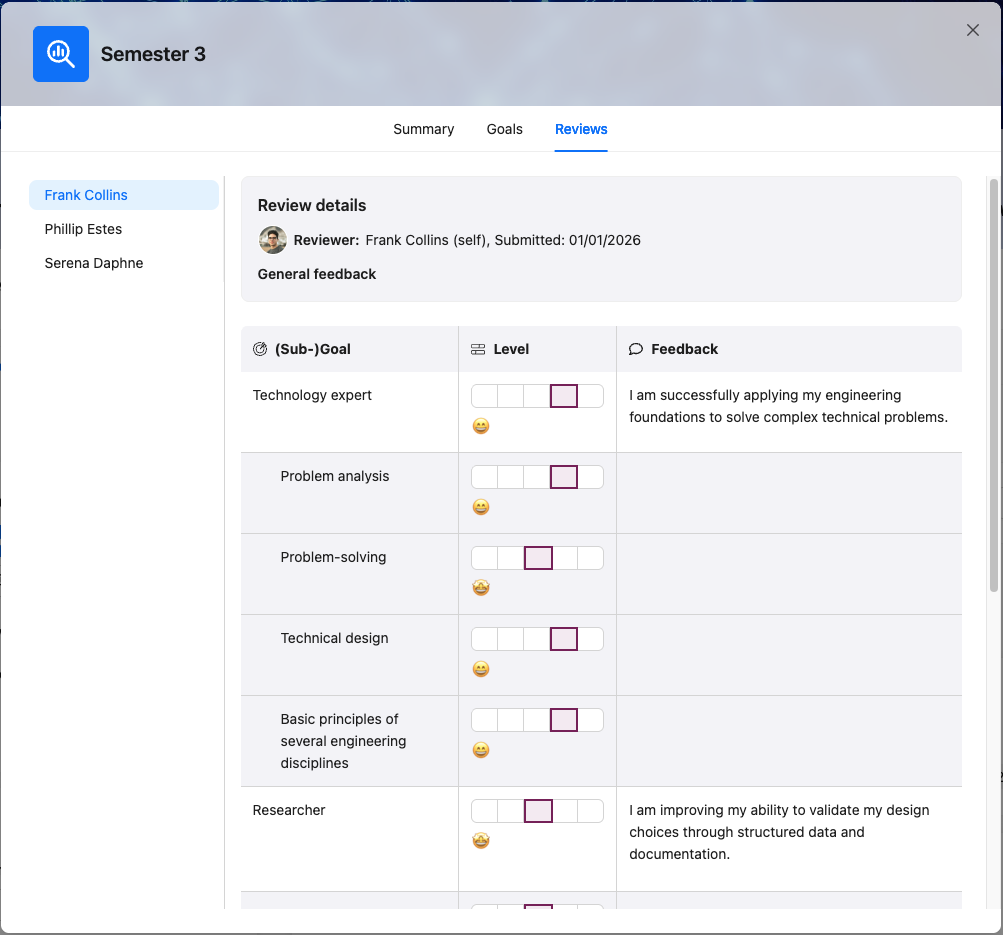
Task: Select highlighted level box for Problem-solving
Action: 538,558
